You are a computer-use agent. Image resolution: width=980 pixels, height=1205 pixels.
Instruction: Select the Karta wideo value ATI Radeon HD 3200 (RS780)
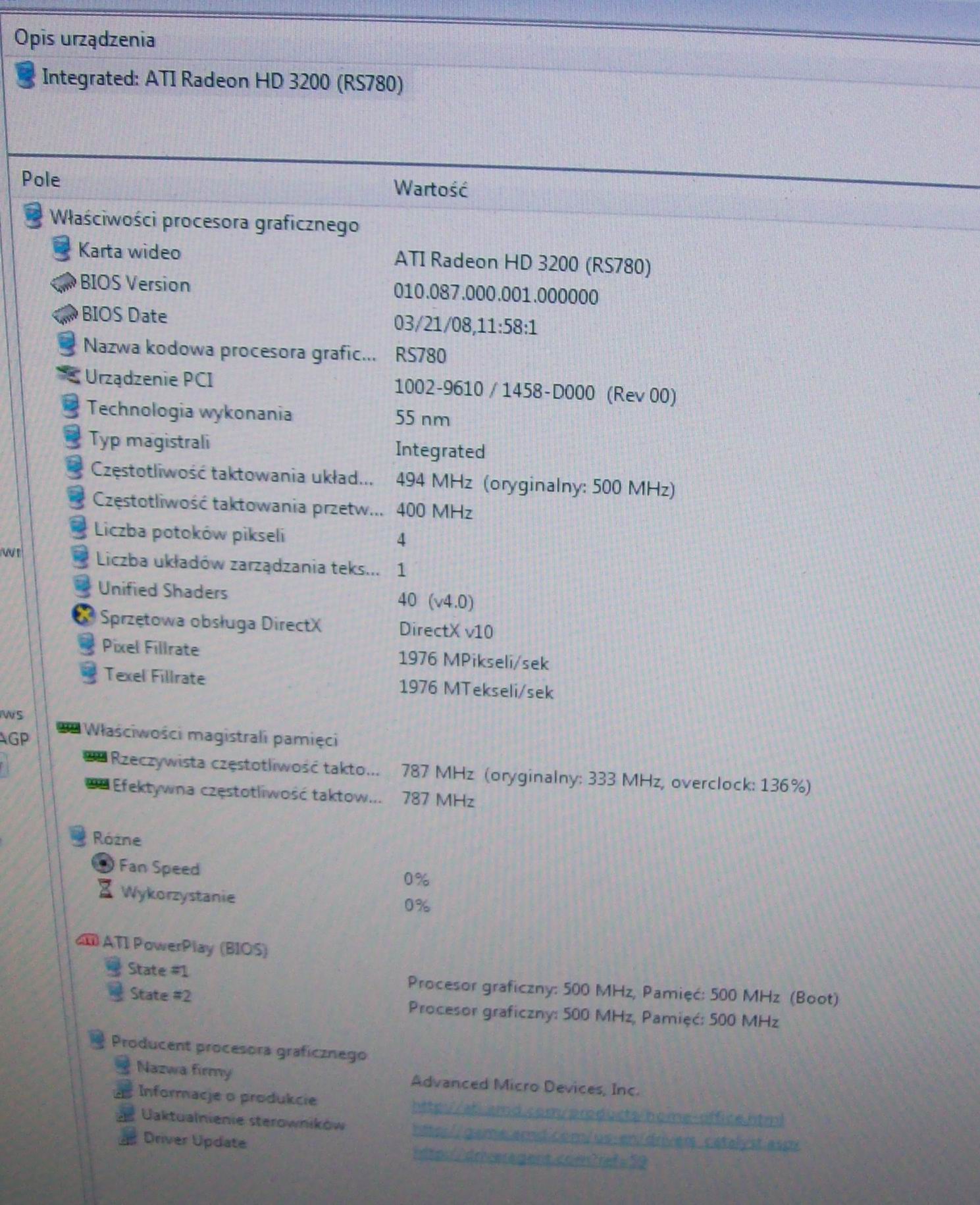tap(523, 263)
